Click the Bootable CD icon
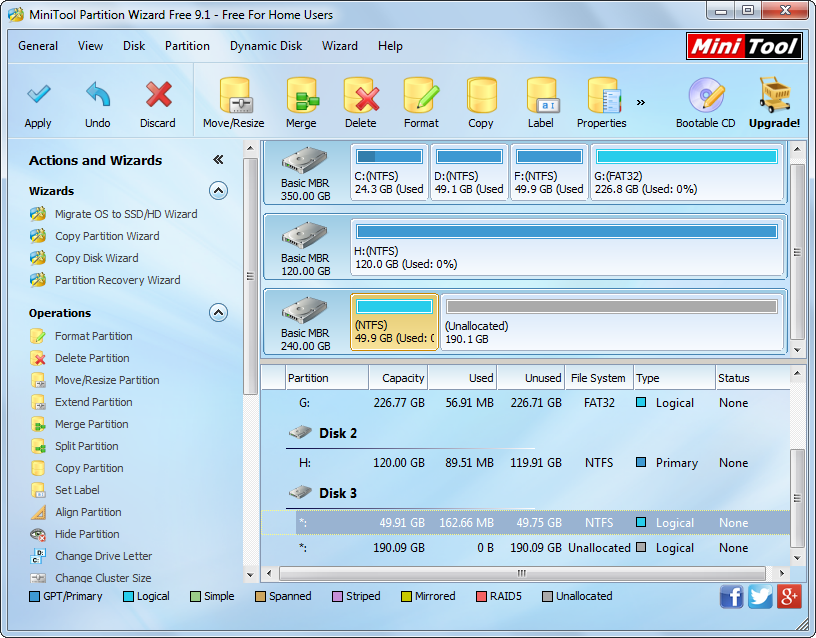The image size is (816, 638). 706,95
